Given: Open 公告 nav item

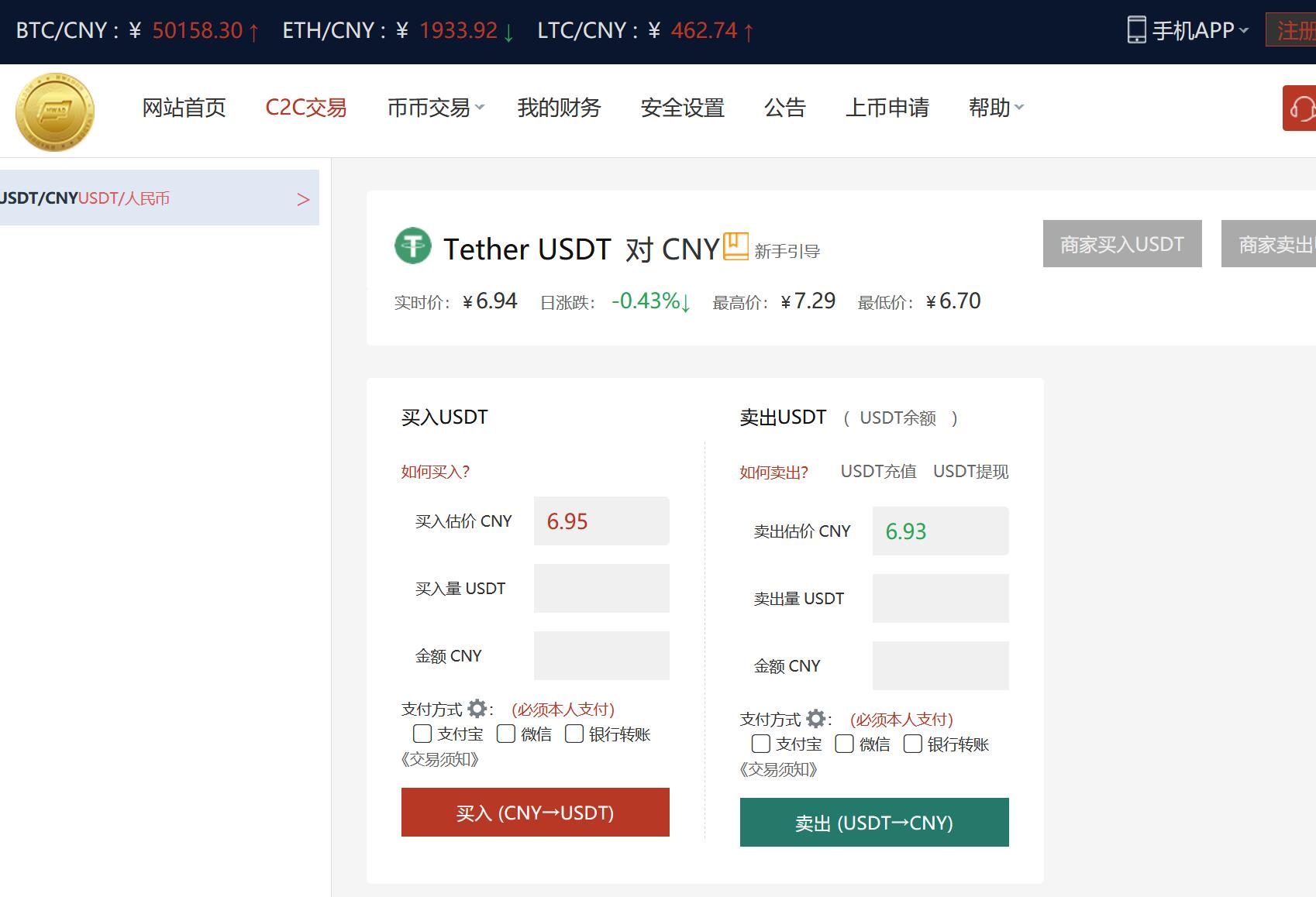Looking at the screenshot, I should point(785,108).
